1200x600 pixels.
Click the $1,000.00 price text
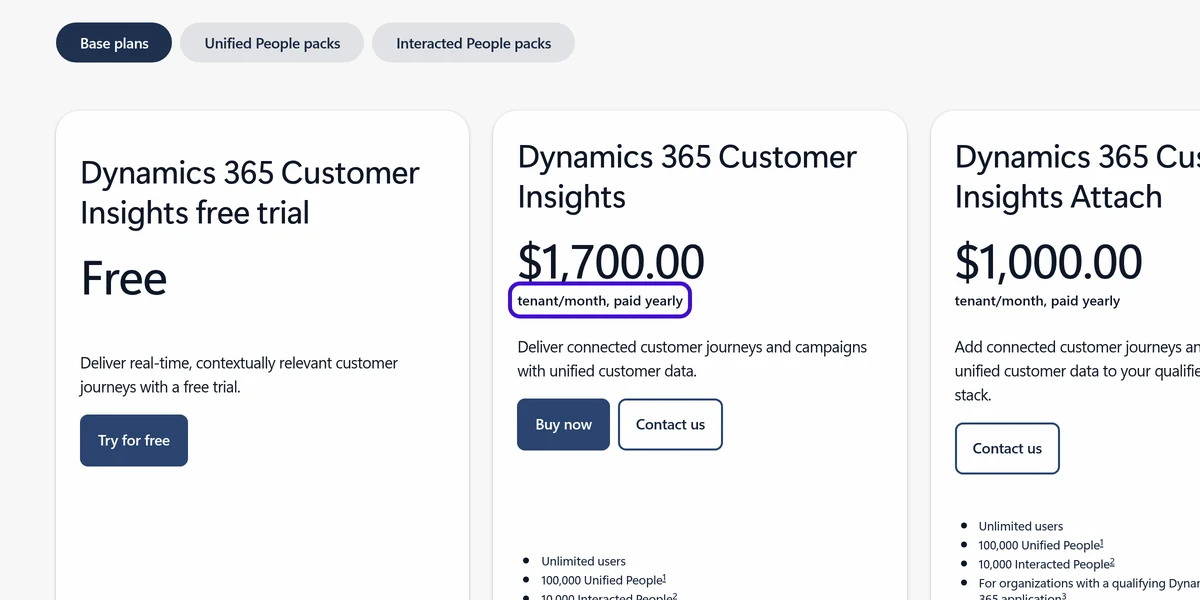click(x=1048, y=261)
